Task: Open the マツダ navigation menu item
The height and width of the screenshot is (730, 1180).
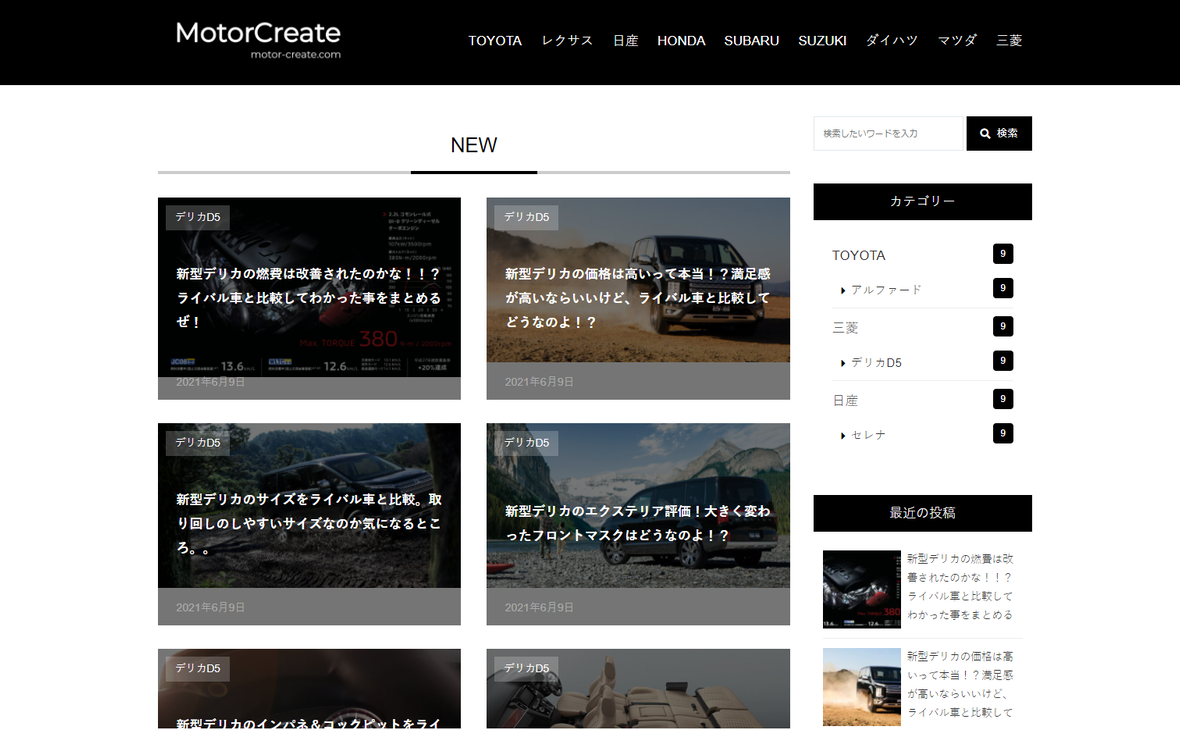Action: (956, 41)
